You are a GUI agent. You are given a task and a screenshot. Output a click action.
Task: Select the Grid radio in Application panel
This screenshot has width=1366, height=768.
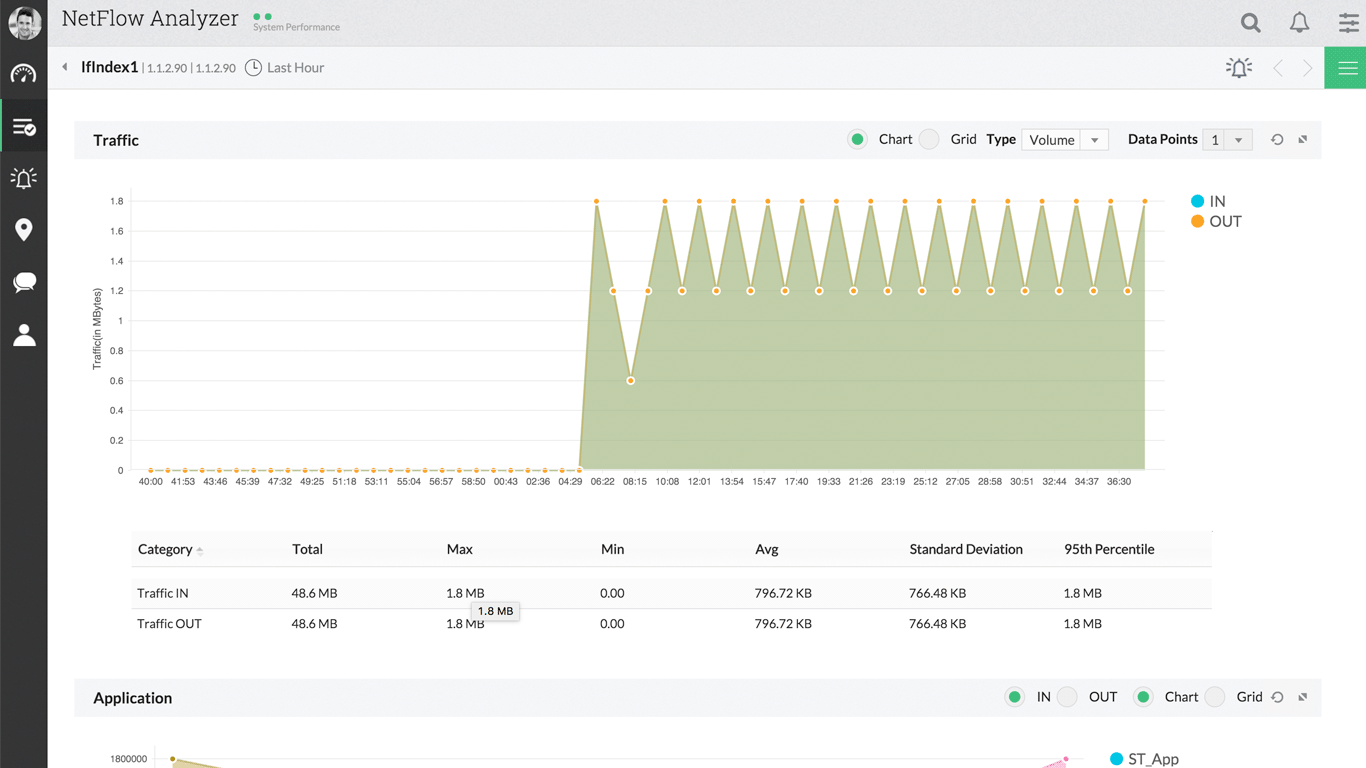[1215, 697]
